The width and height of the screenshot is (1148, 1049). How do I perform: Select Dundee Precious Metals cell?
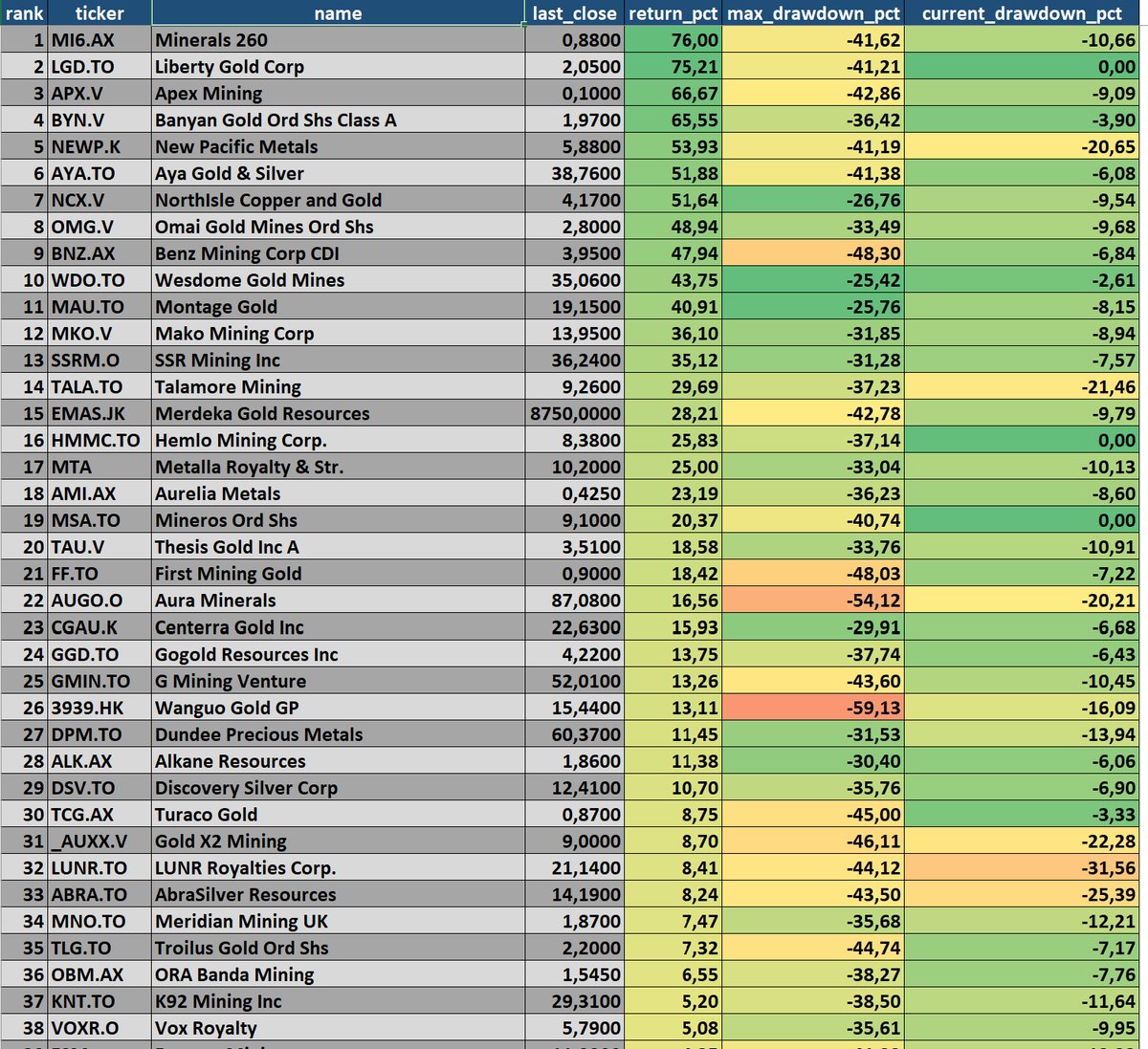point(338,735)
